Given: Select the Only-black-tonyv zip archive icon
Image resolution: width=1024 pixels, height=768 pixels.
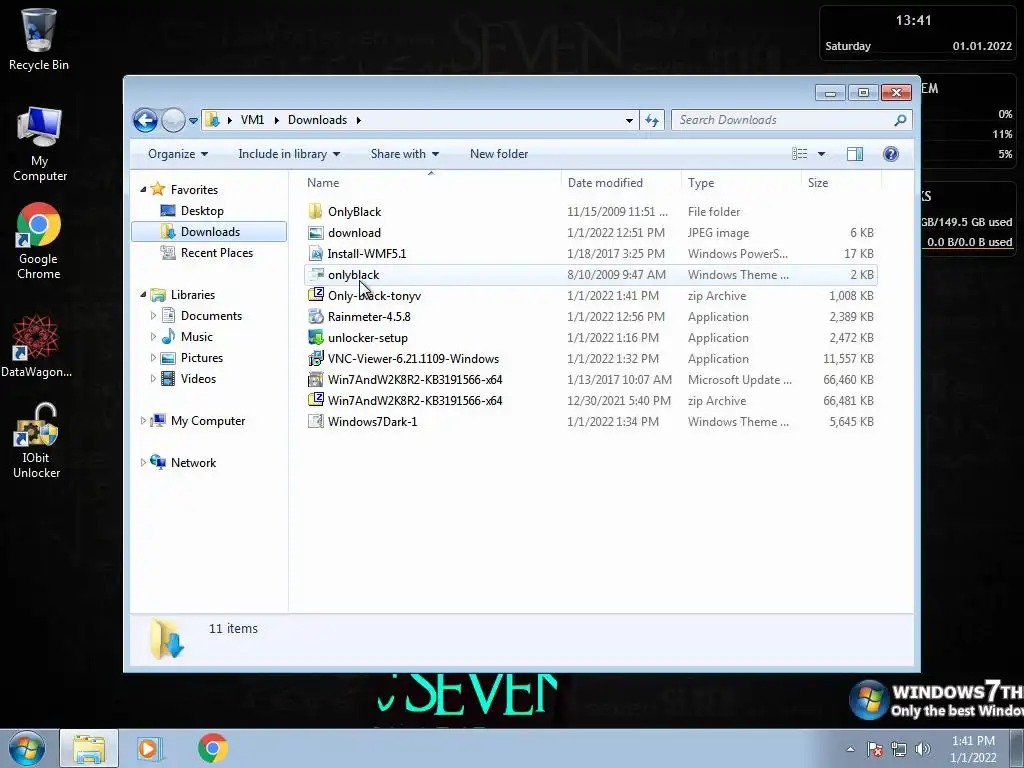Looking at the screenshot, I should [315, 295].
